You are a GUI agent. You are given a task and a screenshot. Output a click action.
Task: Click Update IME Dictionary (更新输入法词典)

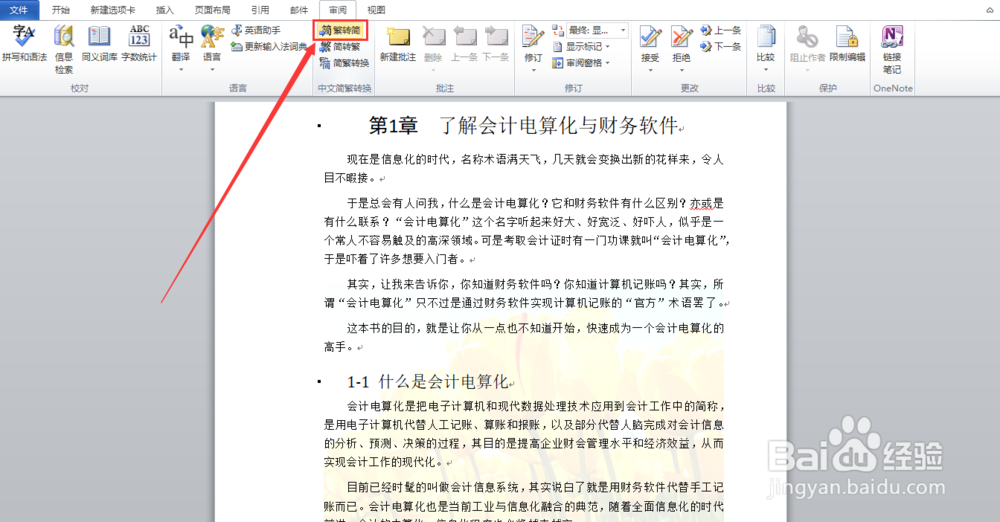click(268, 47)
